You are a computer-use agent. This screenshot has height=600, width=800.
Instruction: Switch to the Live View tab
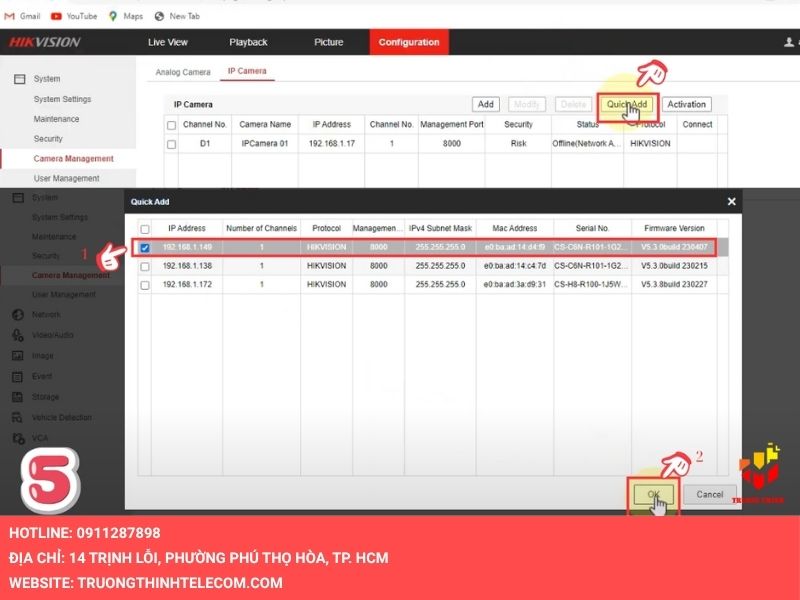168,42
